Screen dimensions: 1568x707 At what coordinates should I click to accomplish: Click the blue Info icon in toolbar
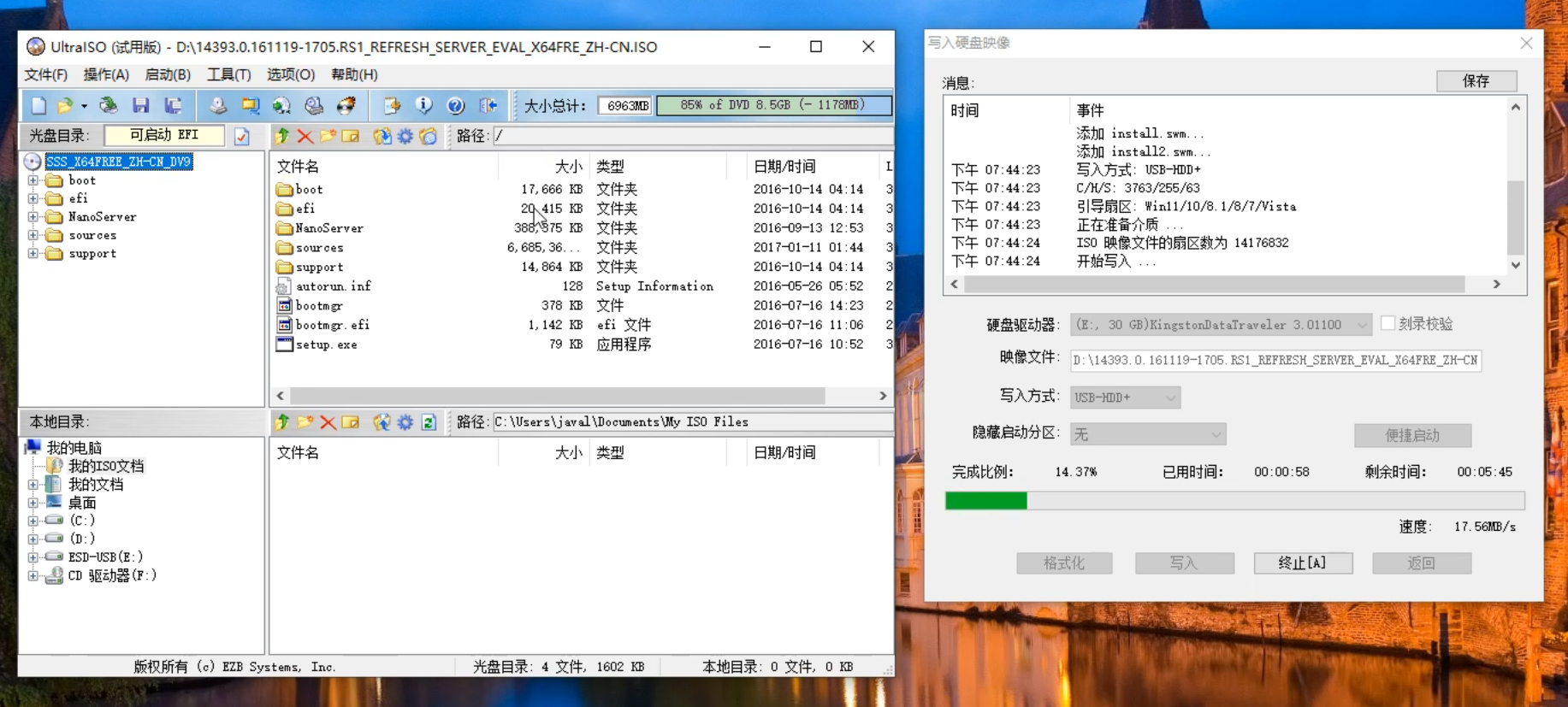coord(423,105)
